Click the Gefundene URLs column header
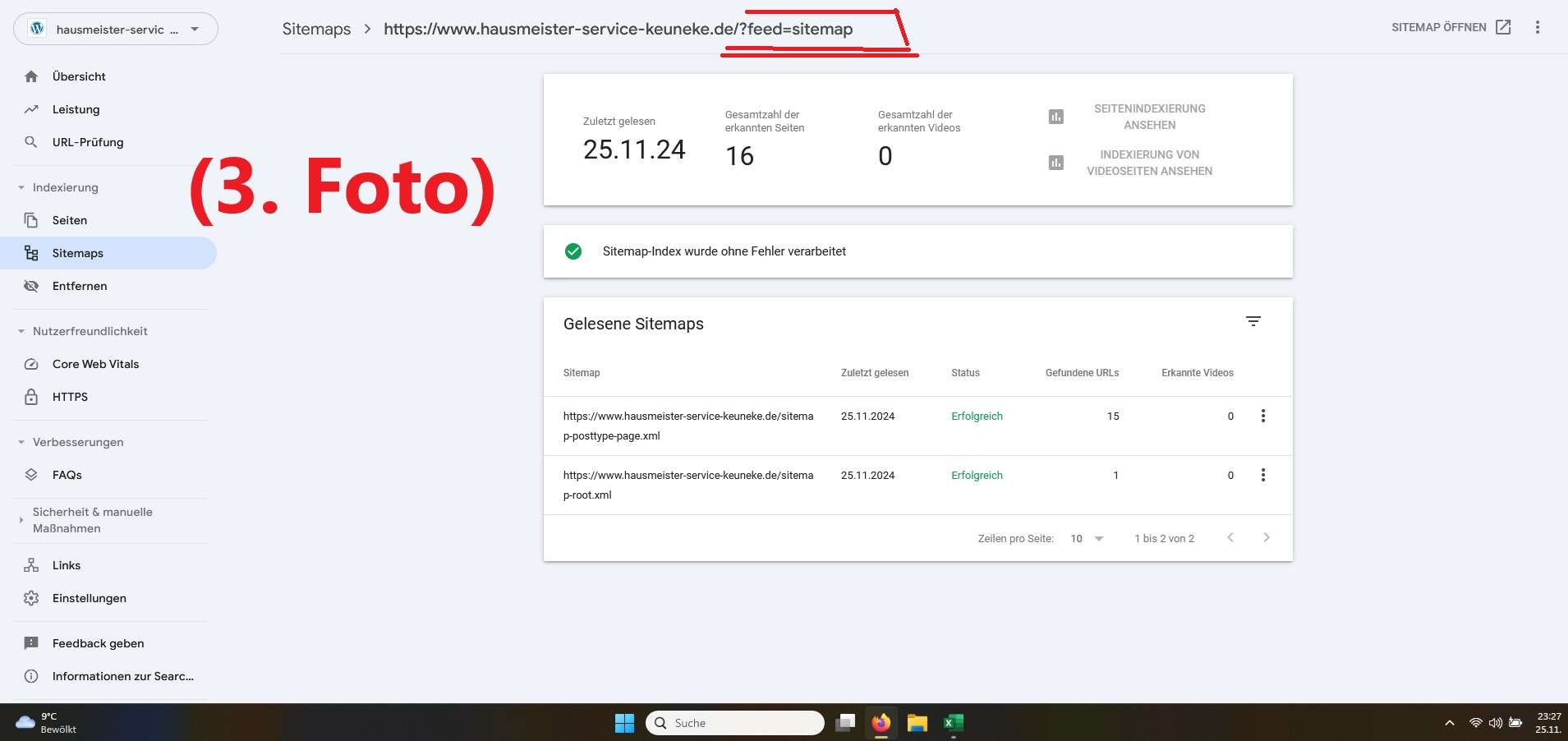1568x741 pixels. click(1082, 373)
